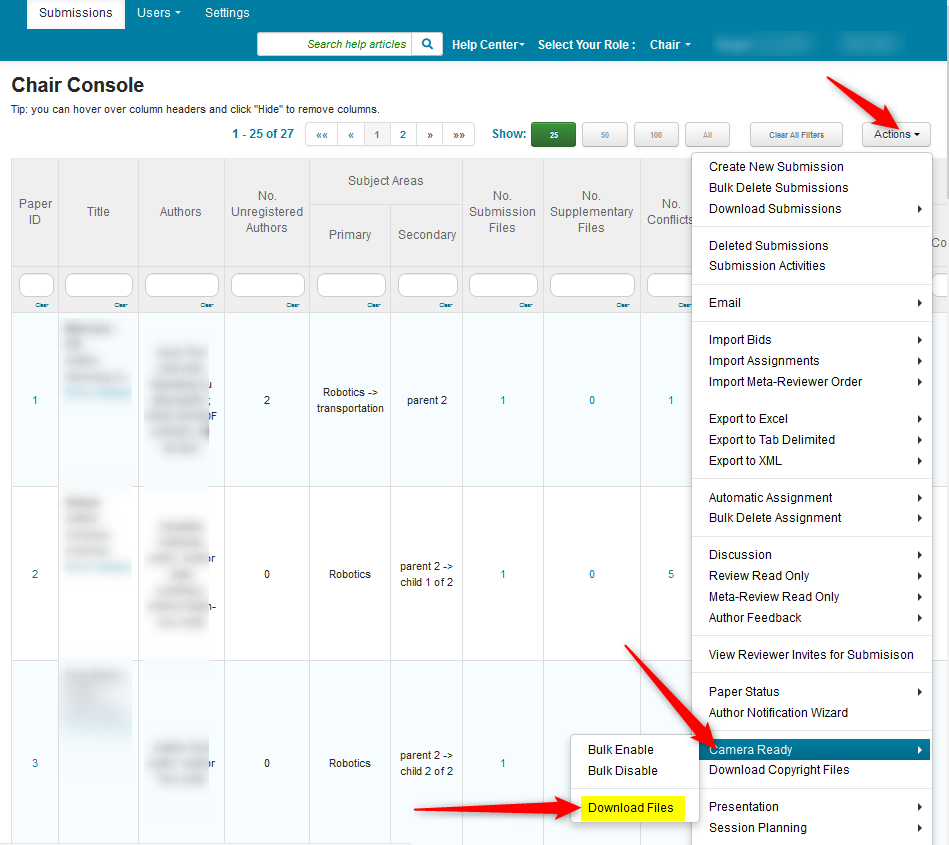This screenshot has width=949, height=845.
Task: Choose Author Notification Wizard menu entry
Action: point(778,713)
